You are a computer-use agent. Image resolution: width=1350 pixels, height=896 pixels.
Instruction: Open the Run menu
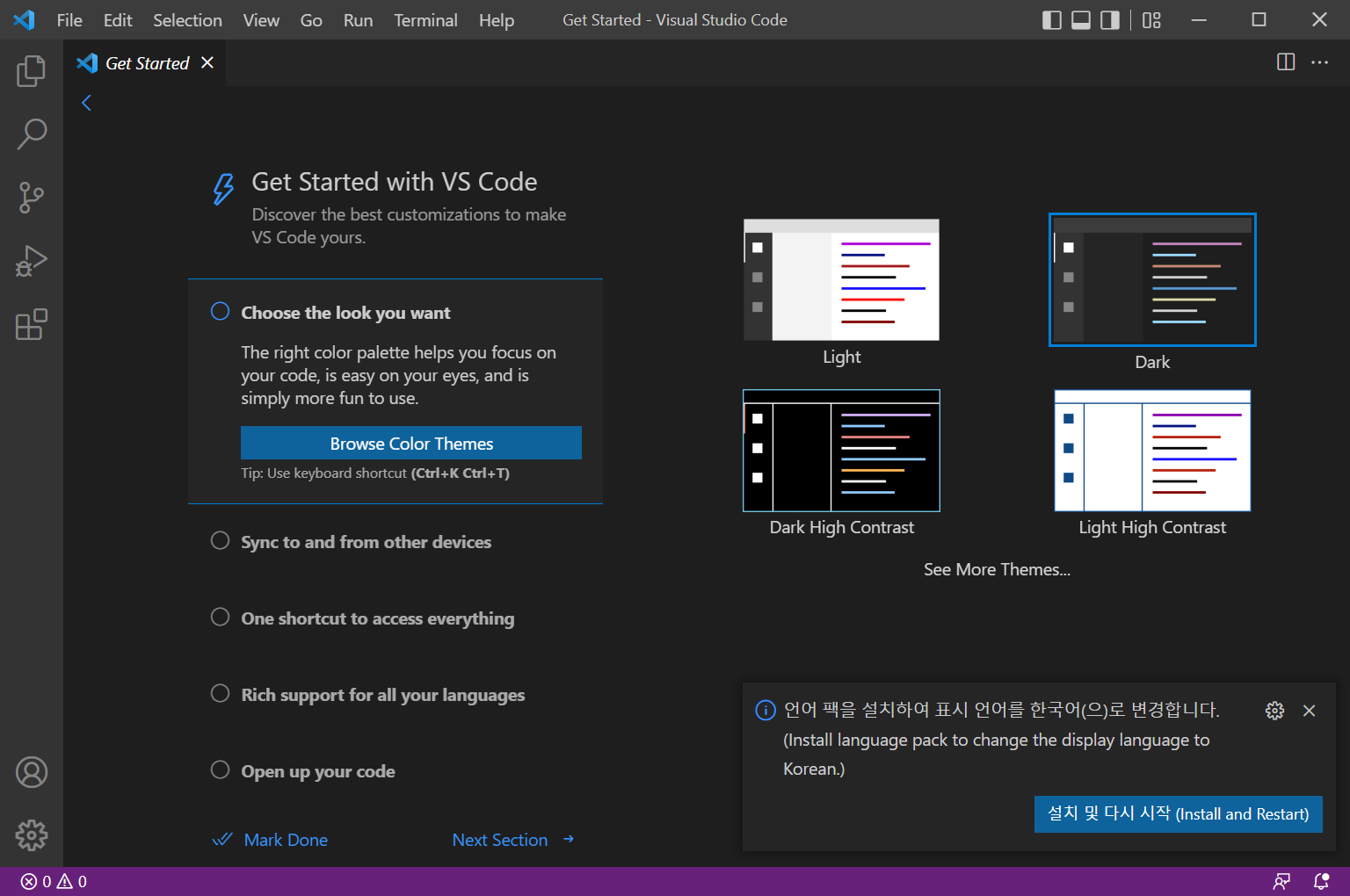coord(358,20)
